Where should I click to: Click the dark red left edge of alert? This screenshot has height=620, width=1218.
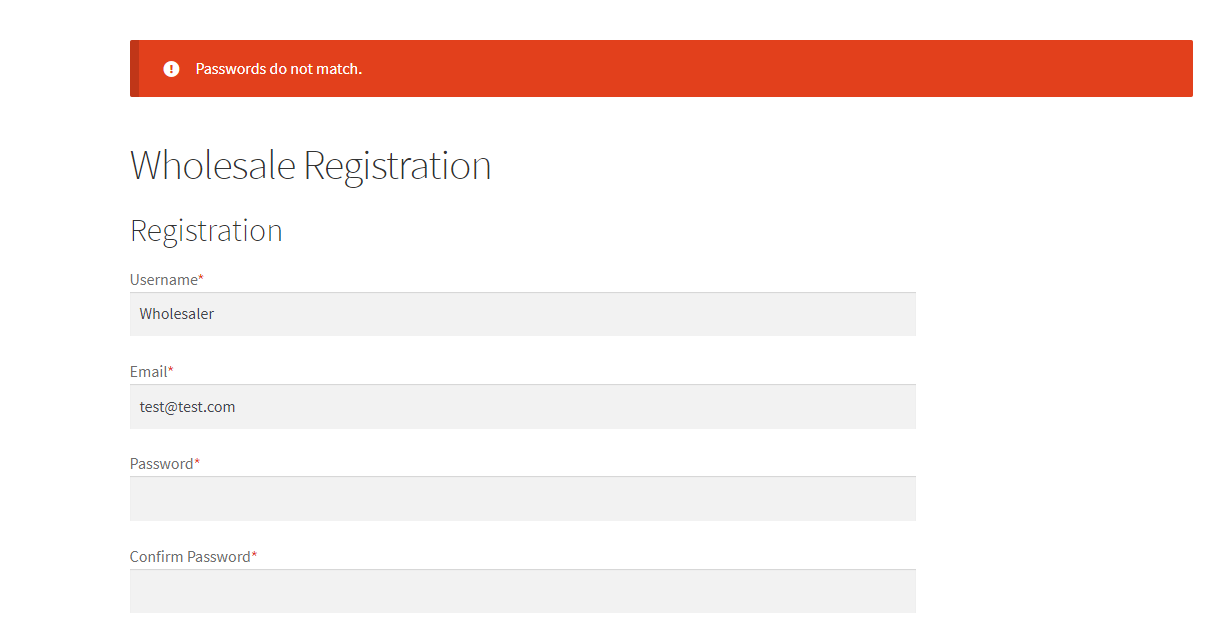pos(134,69)
